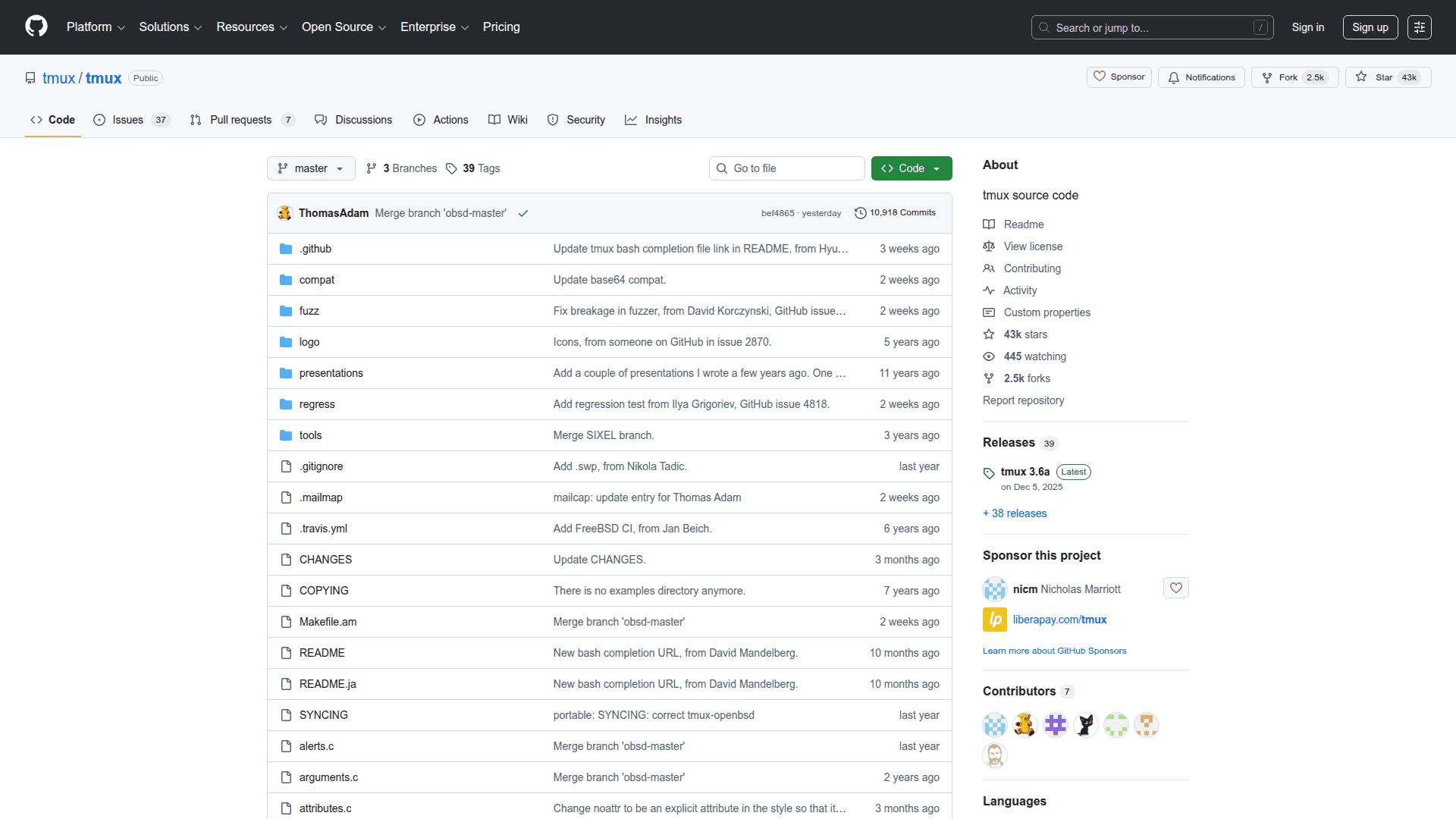The image size is (1456, 819).
Task: Fork the repository via Fork button
Action: (1295, 77)
